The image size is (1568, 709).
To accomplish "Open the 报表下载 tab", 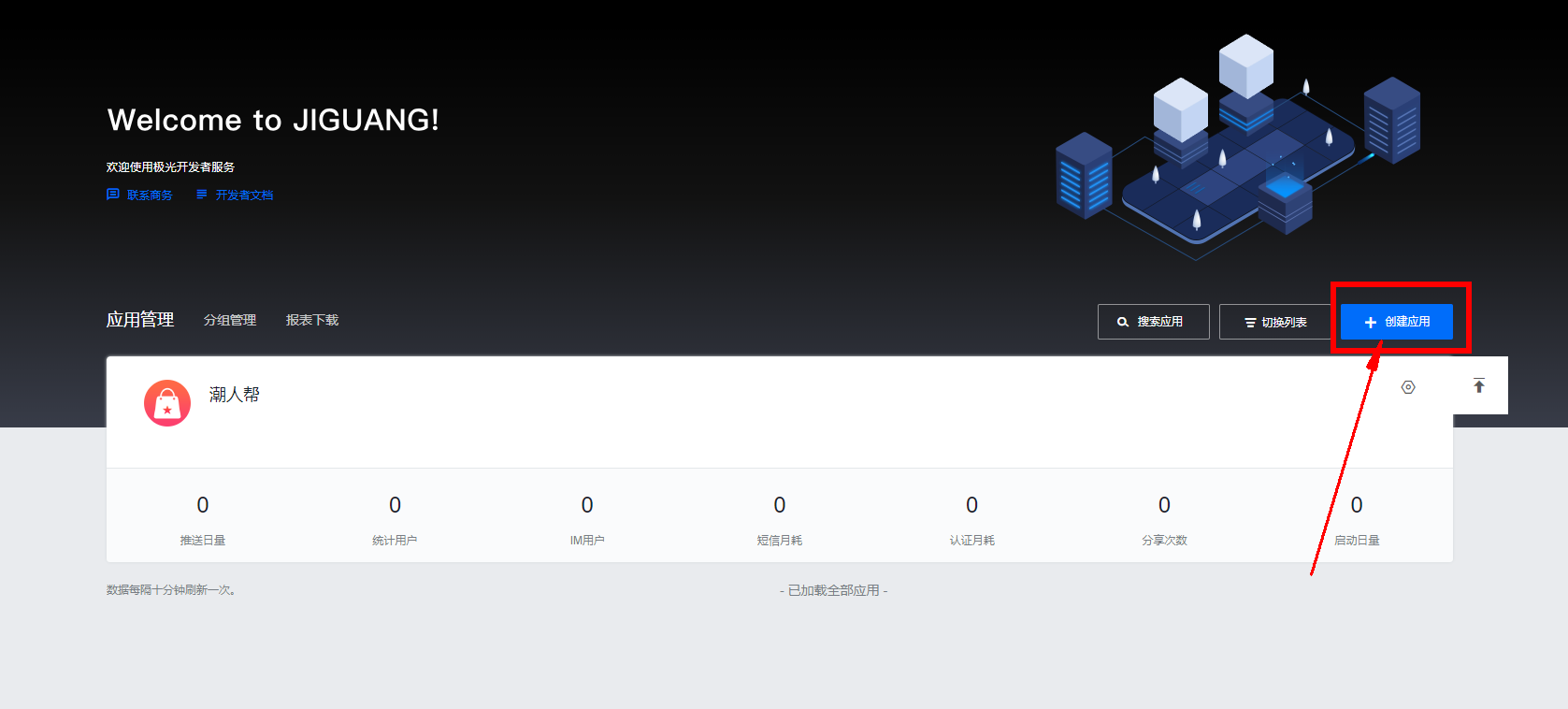I will pos(312,320).
